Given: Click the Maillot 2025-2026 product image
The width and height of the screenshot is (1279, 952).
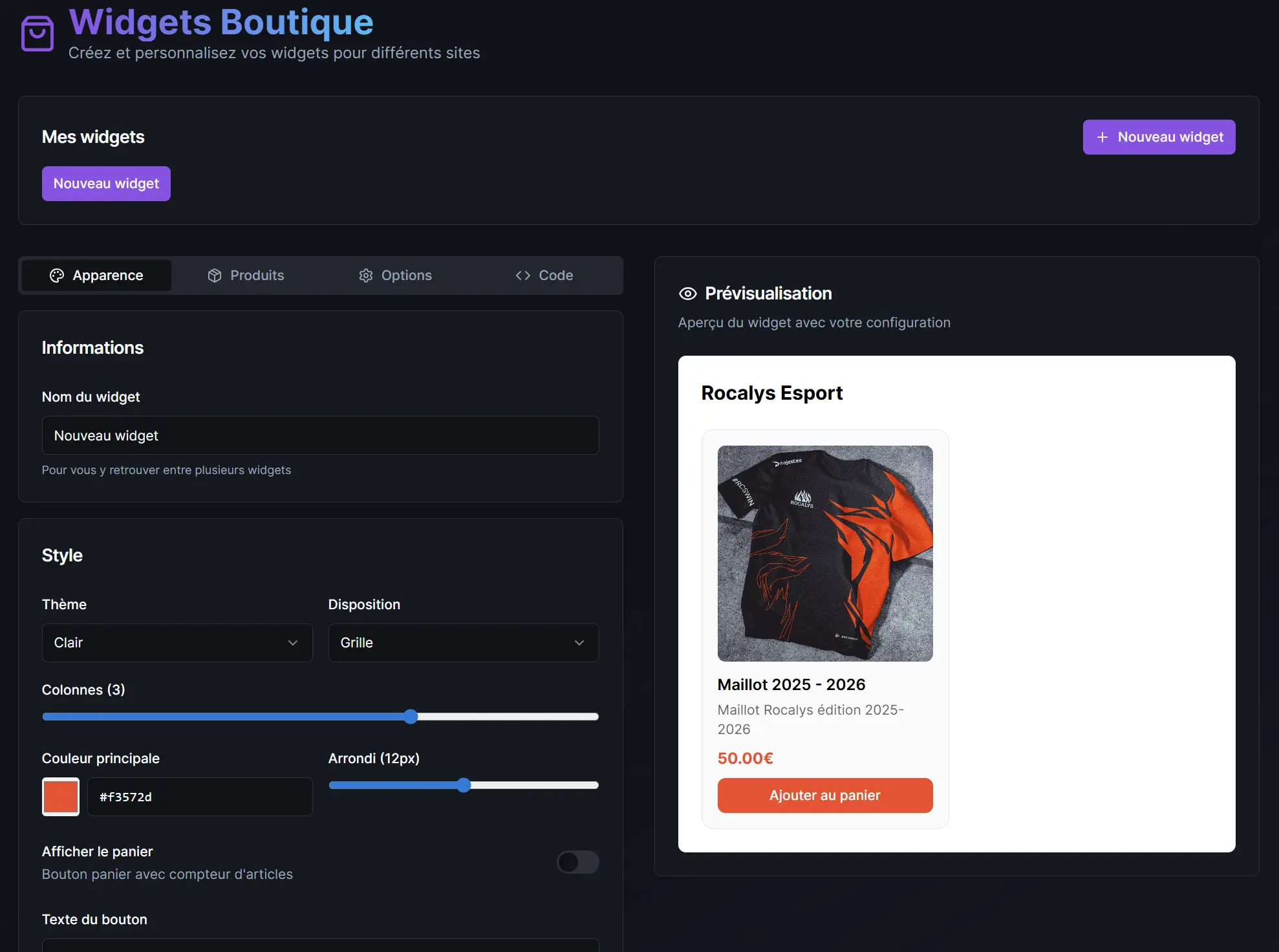Looking at the screenshot, I should point(824,553).
